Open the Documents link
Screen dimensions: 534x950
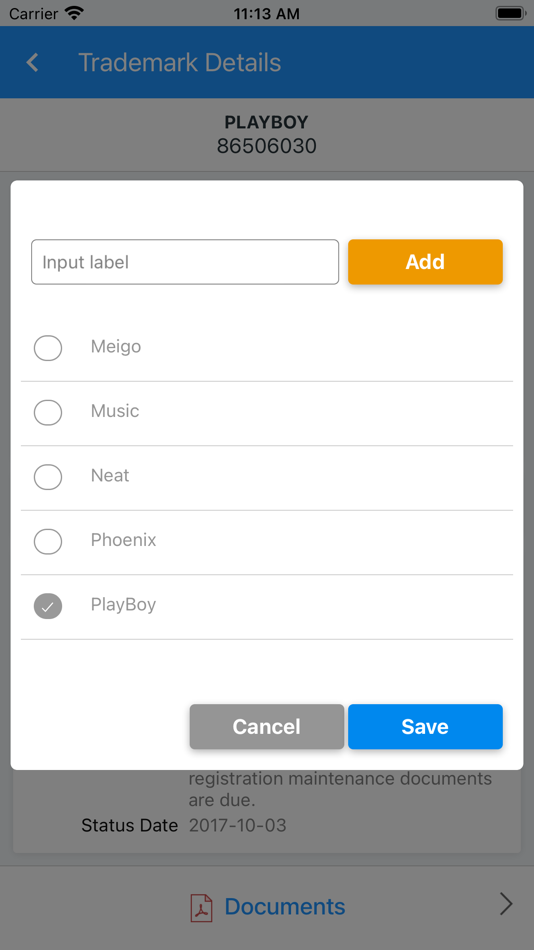pos(285,906)
